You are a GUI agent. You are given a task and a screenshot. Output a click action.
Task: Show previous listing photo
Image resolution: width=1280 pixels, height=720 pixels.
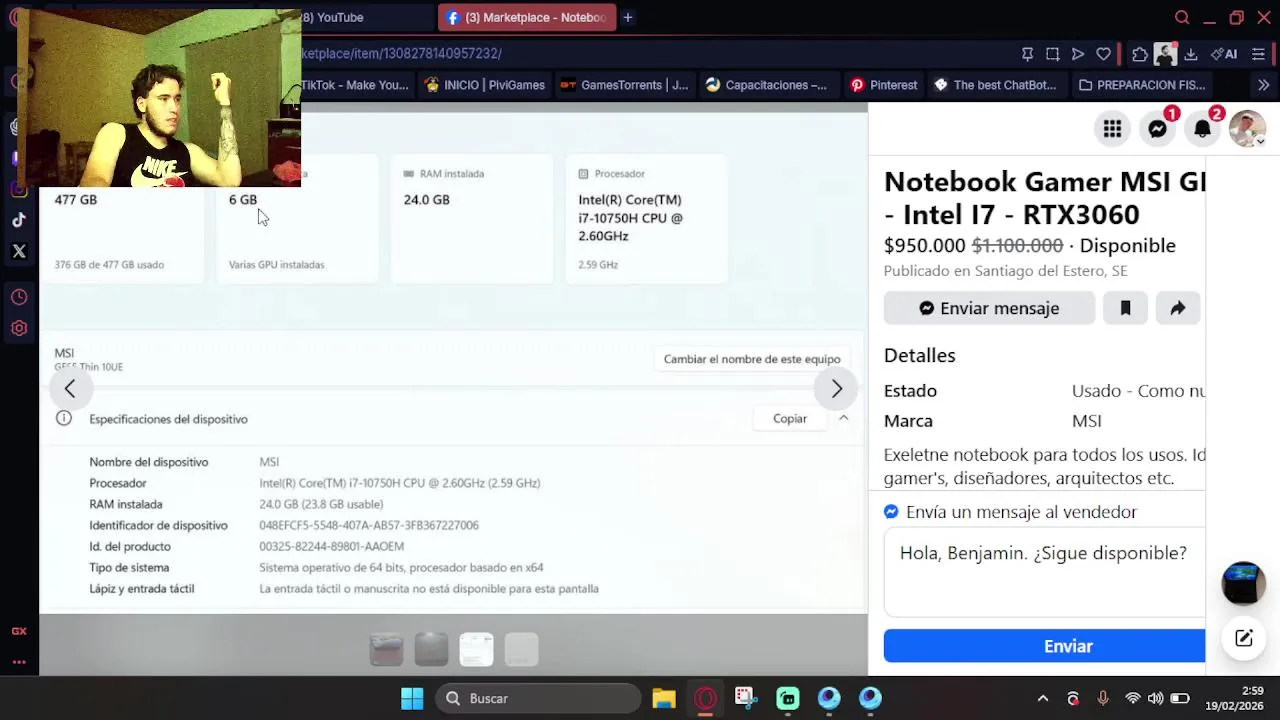[70, 389]
